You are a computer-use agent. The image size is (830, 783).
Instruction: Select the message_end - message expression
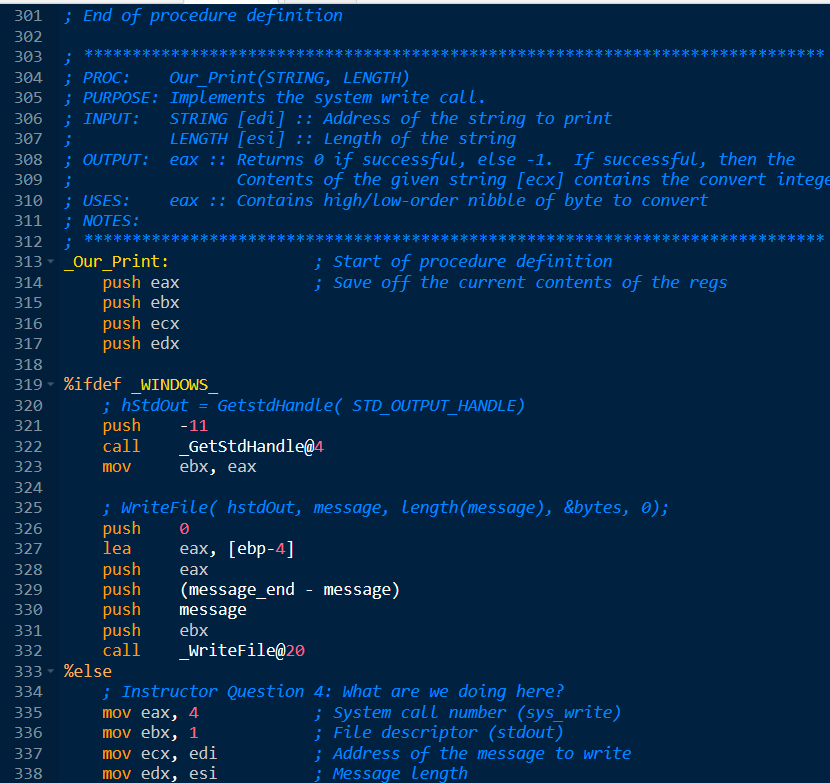pos(290,589)
